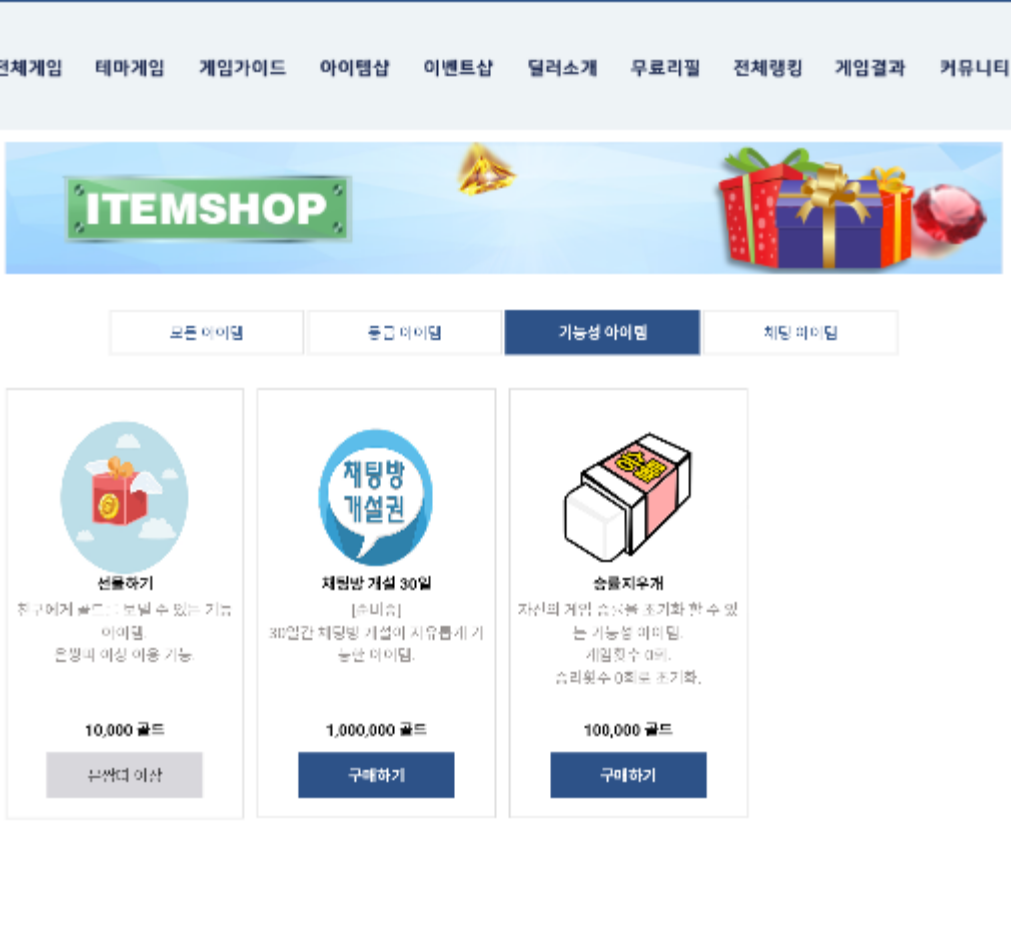Click the 채팅방 개설권 speech bubble icon
This screenshot has width=1011, height=932.
pyautogui.click(x=376, y=497)
